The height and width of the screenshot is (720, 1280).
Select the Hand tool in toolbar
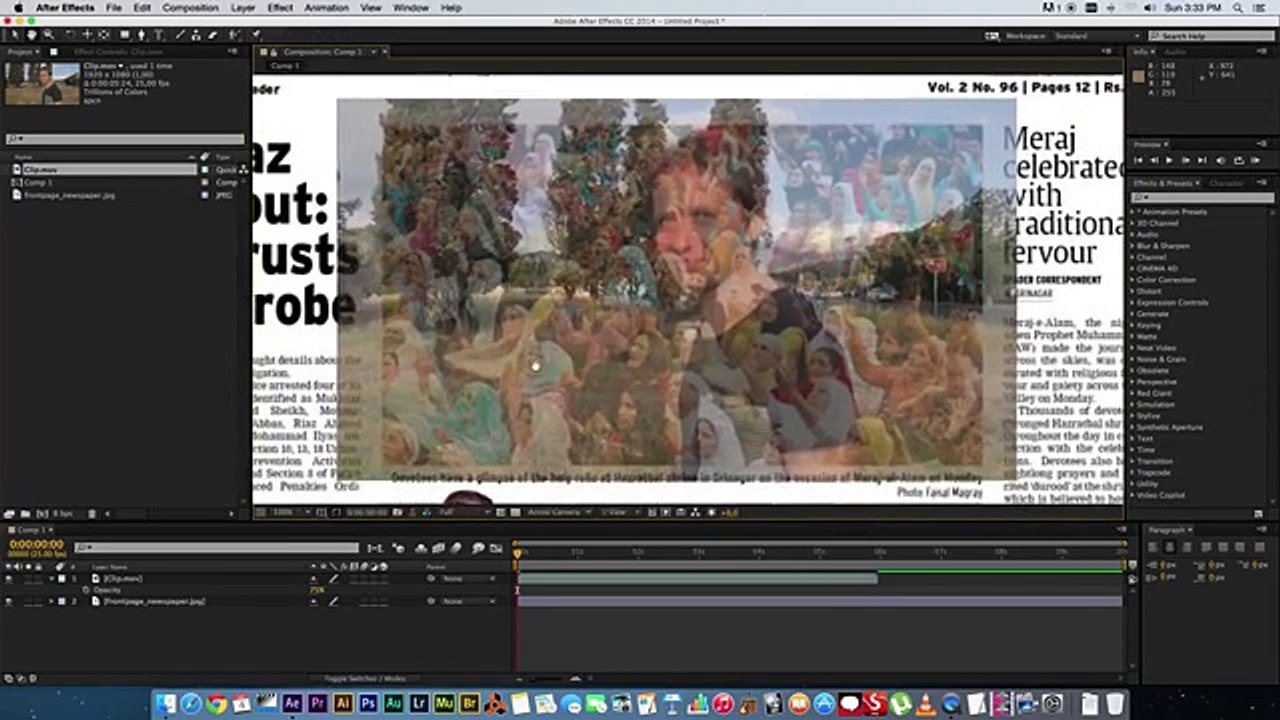(32, 35)
